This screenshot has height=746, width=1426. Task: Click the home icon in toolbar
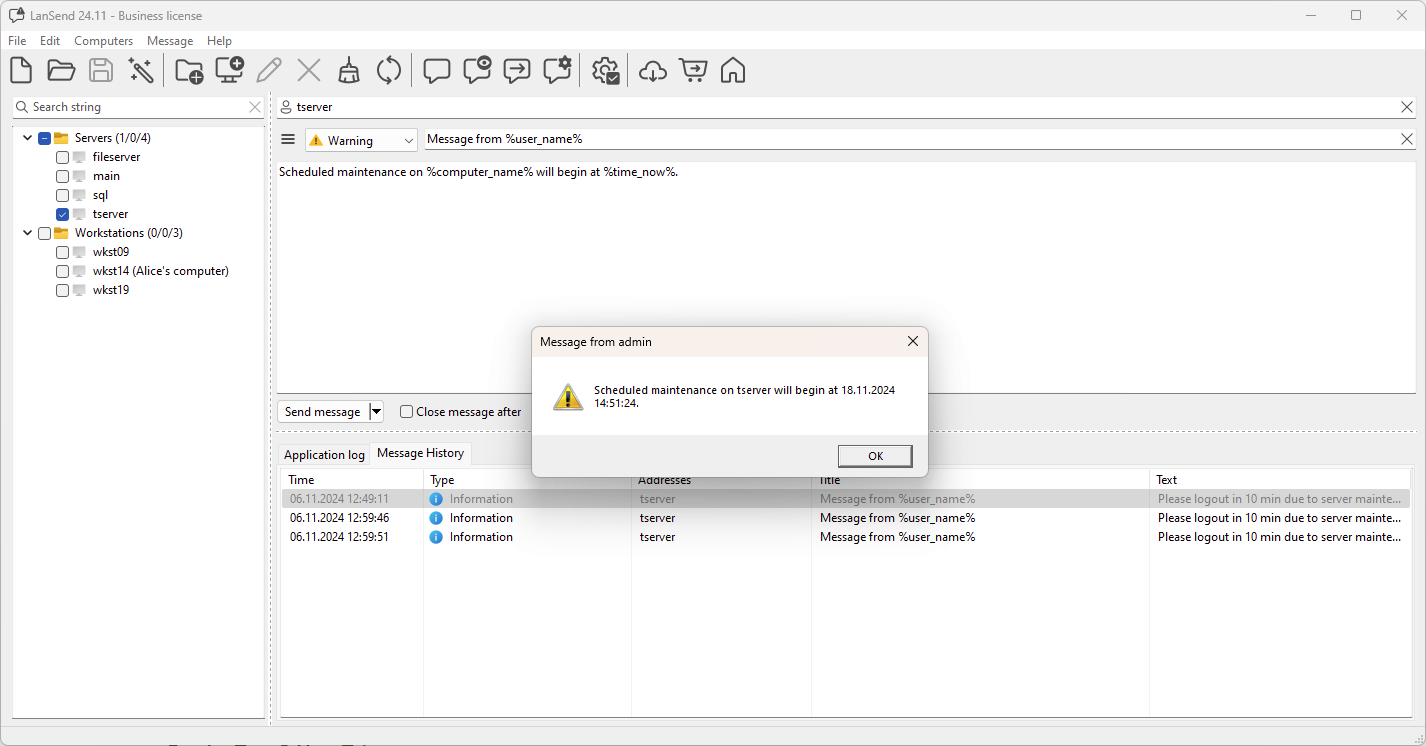point(733,70)
